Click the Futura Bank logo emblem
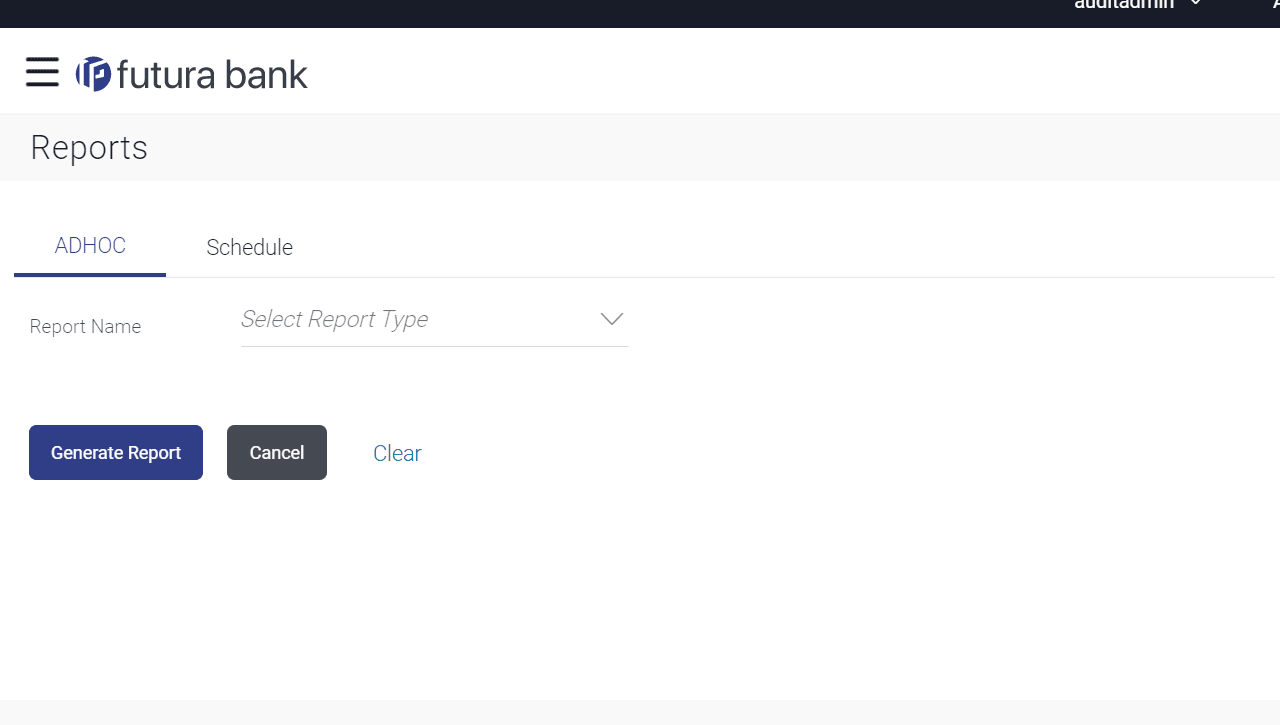1280x725 pixels. pyautogui.click(x=93, y=74)
